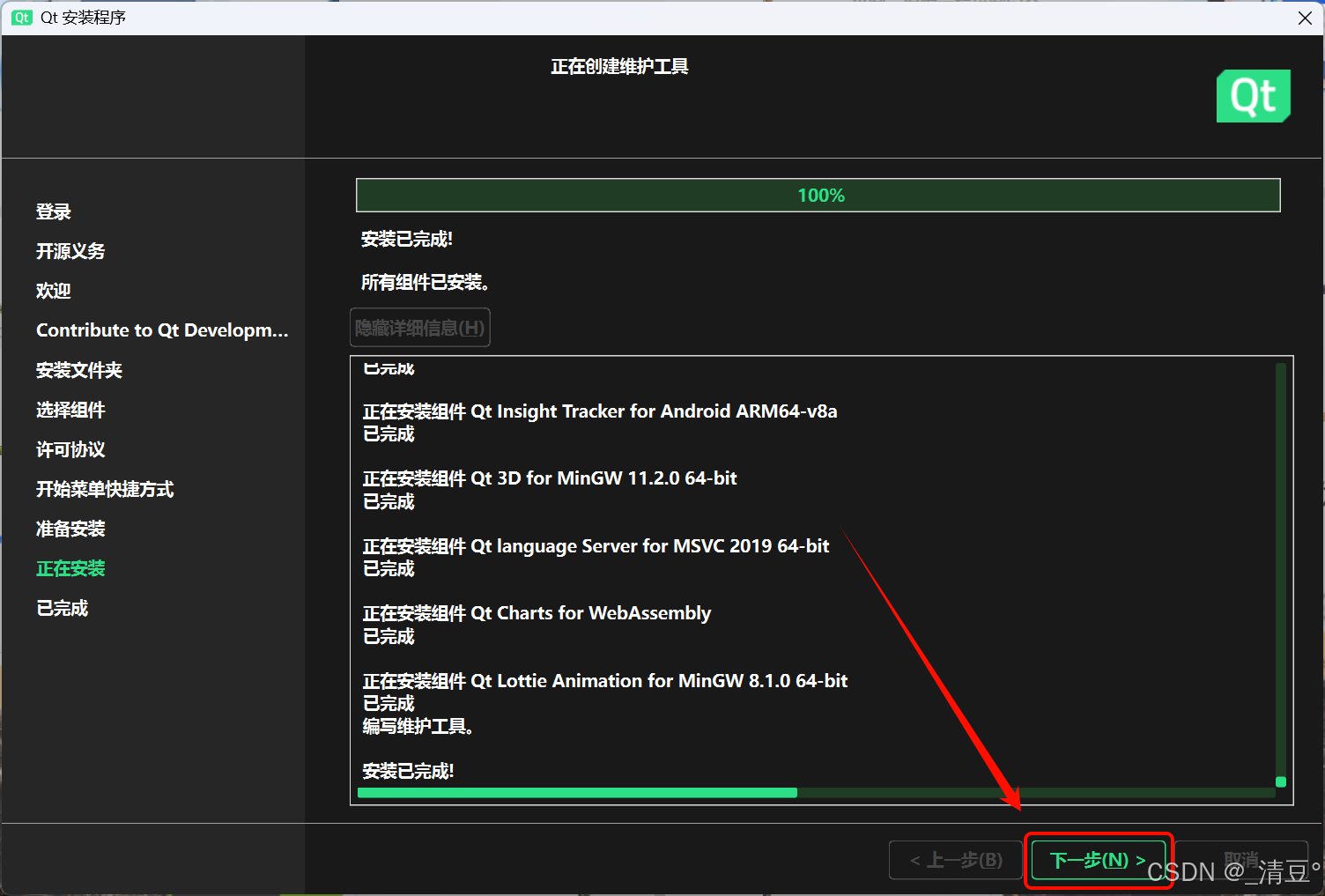Screen dimensions: 1325x896
Task: Select the Contribute to Qt Development step
Action: coord(162,330)
